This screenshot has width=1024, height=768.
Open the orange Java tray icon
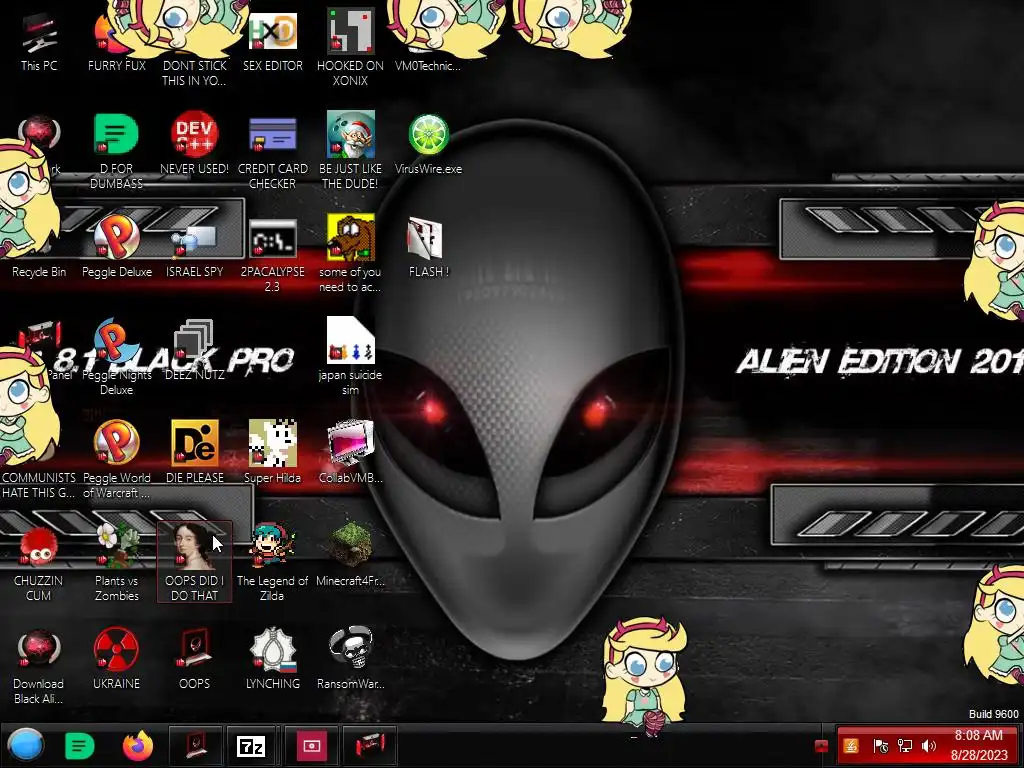click(x=851, y=746)
